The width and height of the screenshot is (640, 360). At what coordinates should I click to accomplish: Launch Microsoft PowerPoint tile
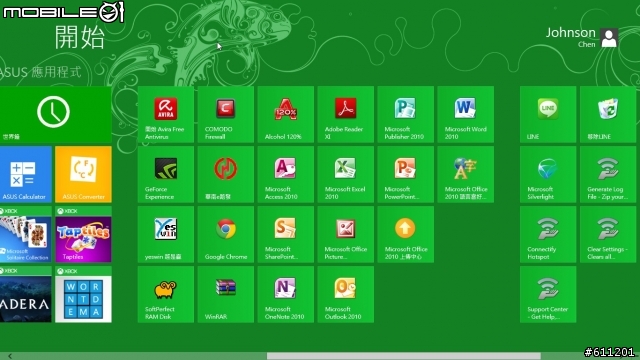pos(406,174)
